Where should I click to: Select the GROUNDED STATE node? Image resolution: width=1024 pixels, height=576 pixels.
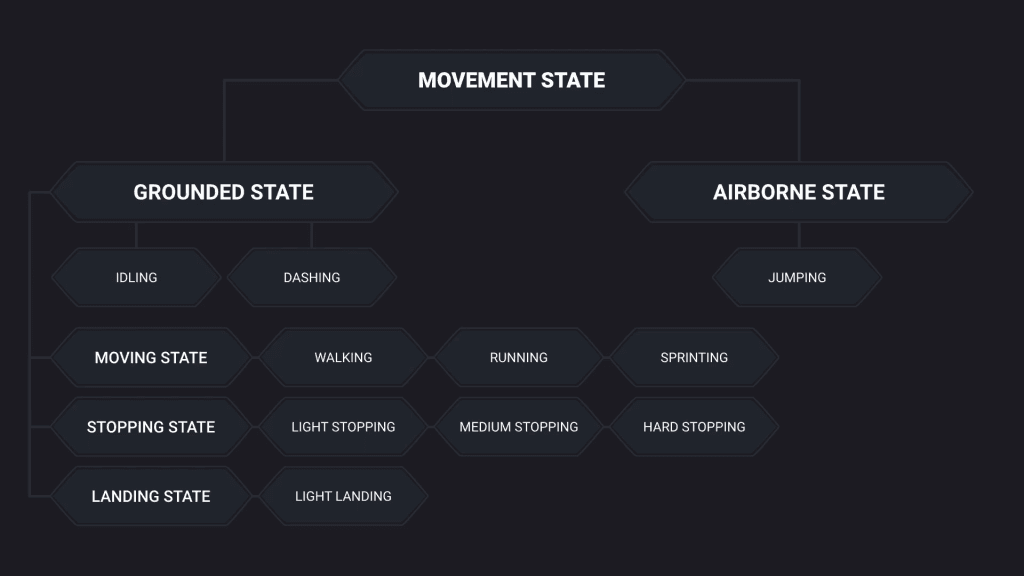[x=223, y=192]
